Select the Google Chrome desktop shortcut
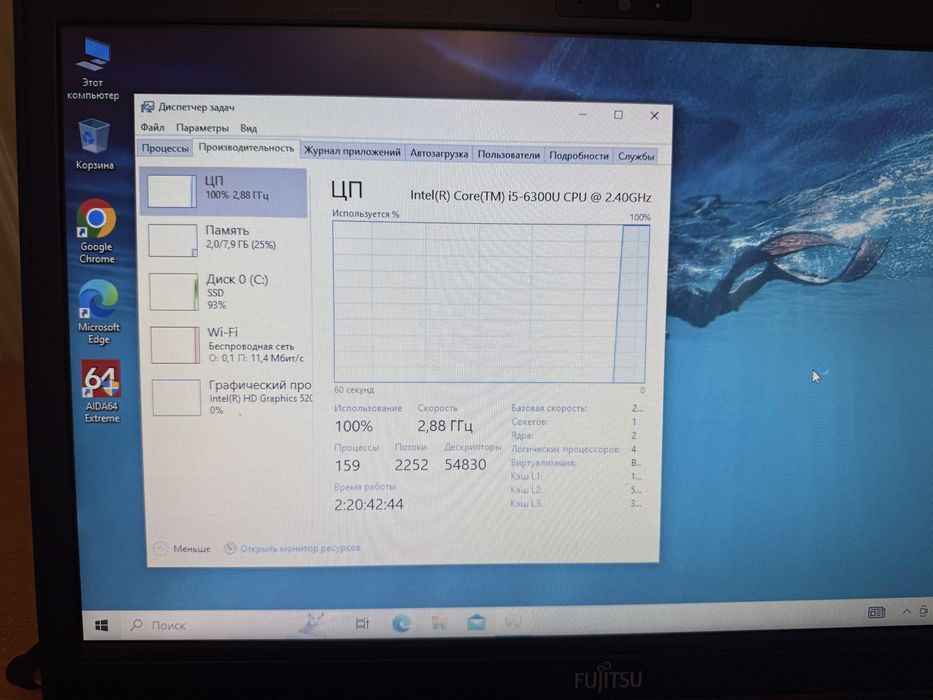 (x=97, y=232)
